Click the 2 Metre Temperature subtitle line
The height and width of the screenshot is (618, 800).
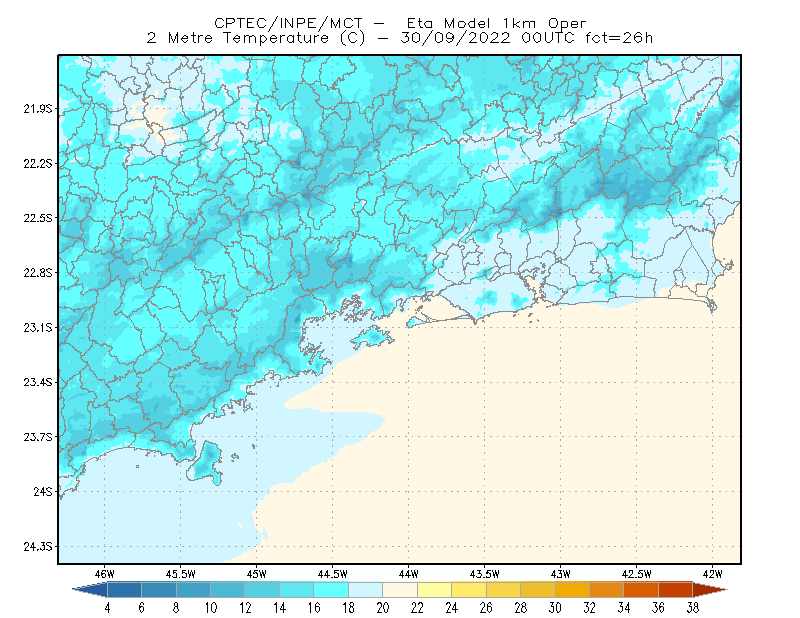(399, 38)
